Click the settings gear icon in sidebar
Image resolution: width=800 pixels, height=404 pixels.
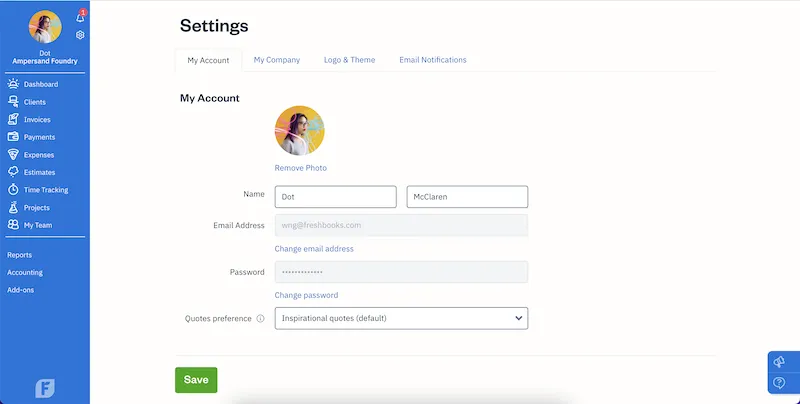[x=80, y=35]
